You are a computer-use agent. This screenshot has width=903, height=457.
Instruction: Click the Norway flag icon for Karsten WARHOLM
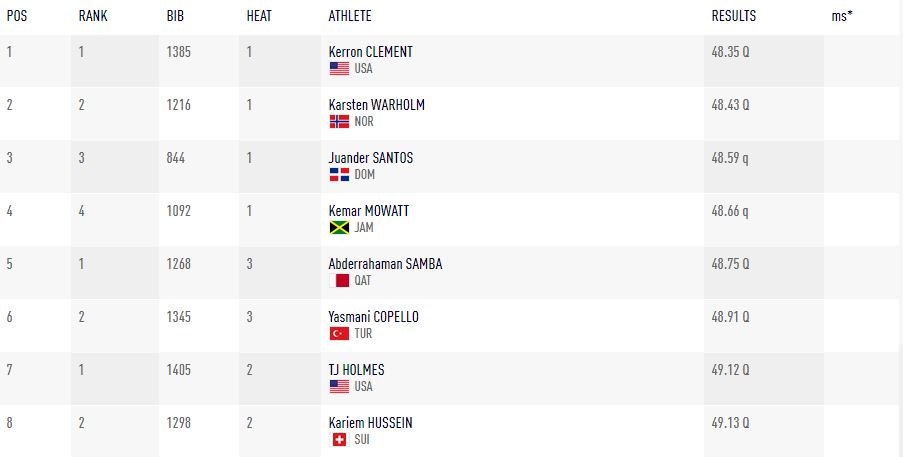point(339,121)
